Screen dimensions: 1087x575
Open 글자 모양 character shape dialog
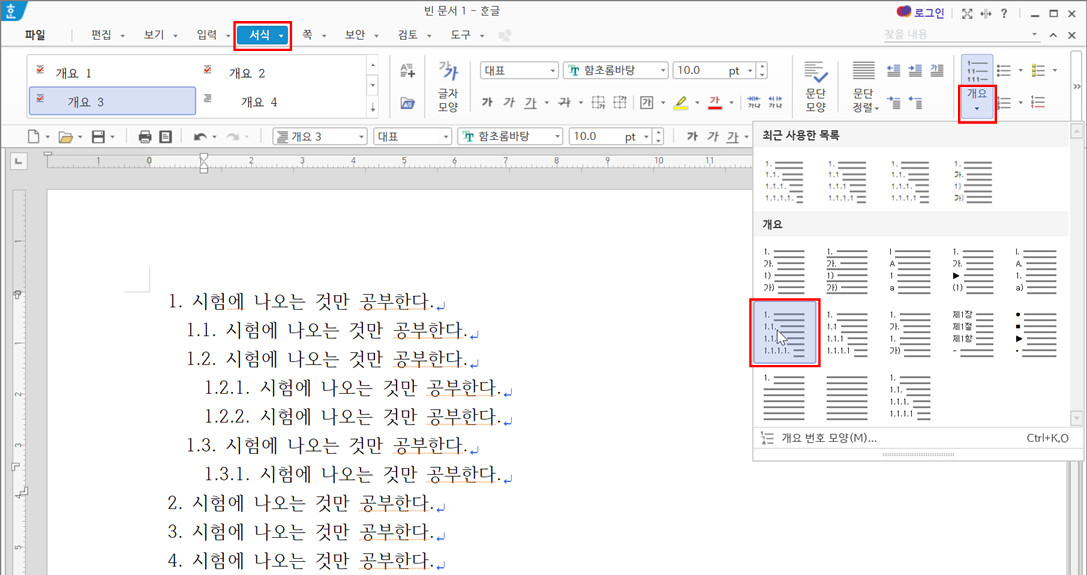tap(448, 86)
